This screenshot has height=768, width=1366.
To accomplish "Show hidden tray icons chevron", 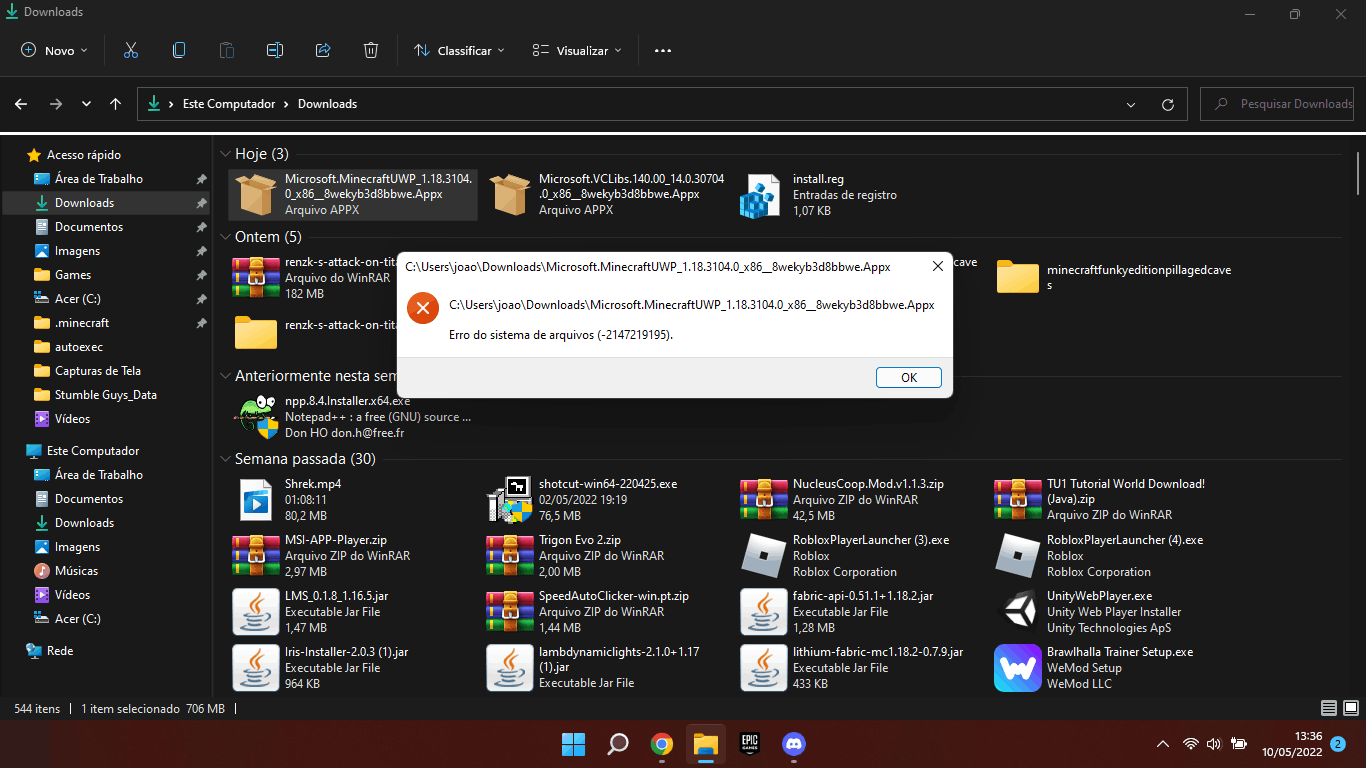I will 1162,744.
